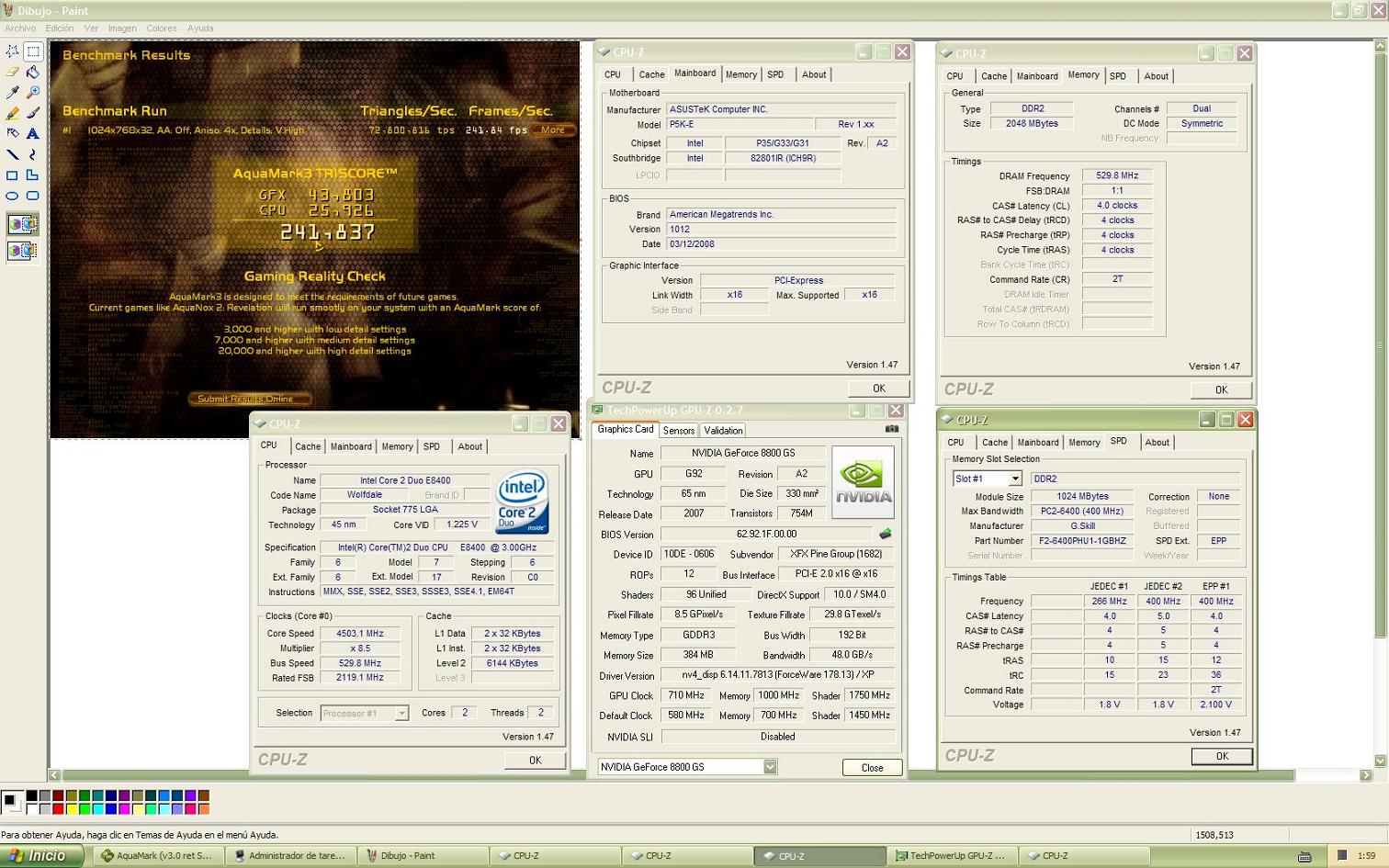Screen dimensions: 1389x868
Task: Open AquaMark taskbar item
Action: tap(157, 856)
